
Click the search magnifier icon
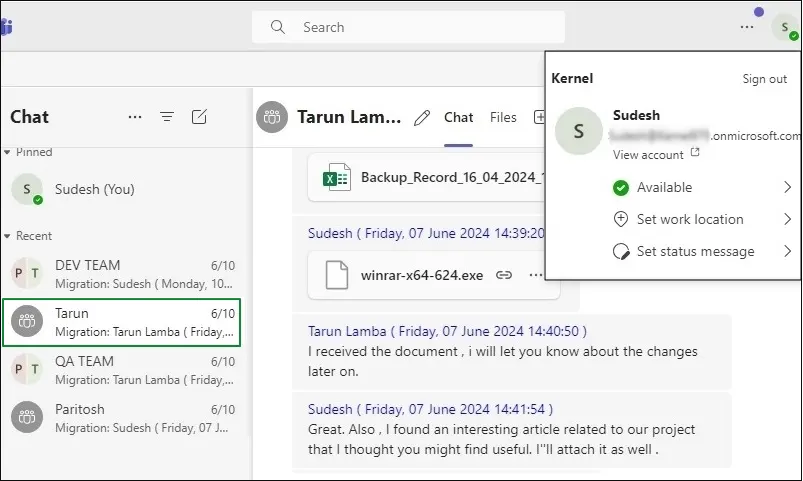pyautogui.click(x=278, y=27)
